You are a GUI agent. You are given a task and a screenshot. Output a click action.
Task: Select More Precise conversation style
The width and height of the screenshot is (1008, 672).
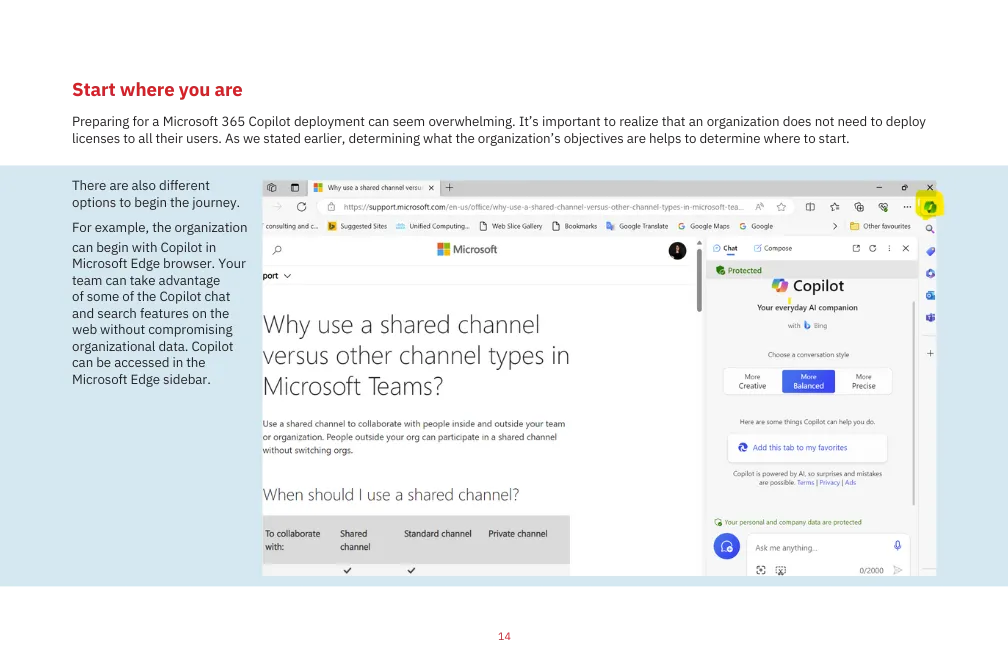point(863,381)
